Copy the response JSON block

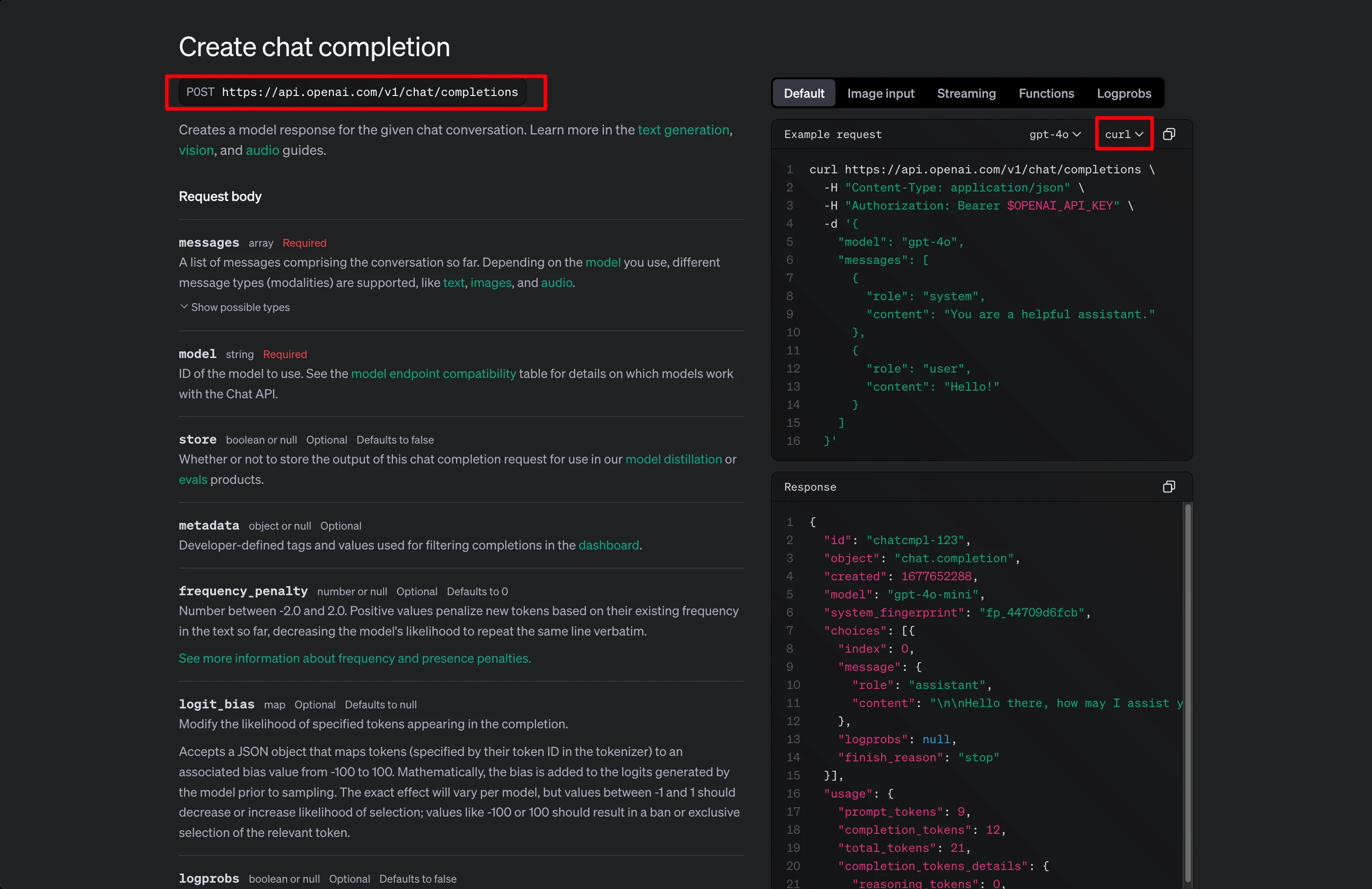1169,487
